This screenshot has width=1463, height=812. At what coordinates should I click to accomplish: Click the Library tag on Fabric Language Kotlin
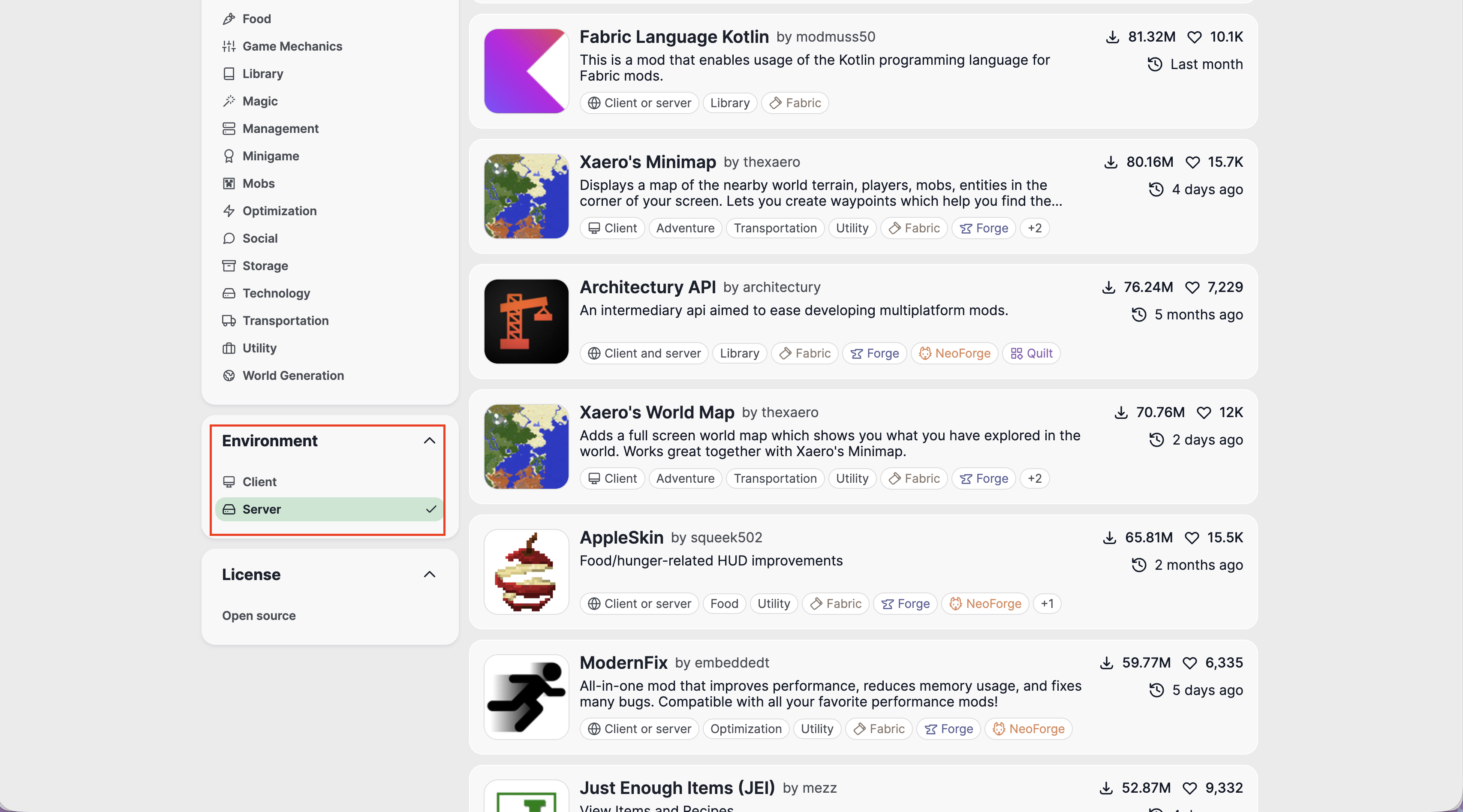pos(730,103)
